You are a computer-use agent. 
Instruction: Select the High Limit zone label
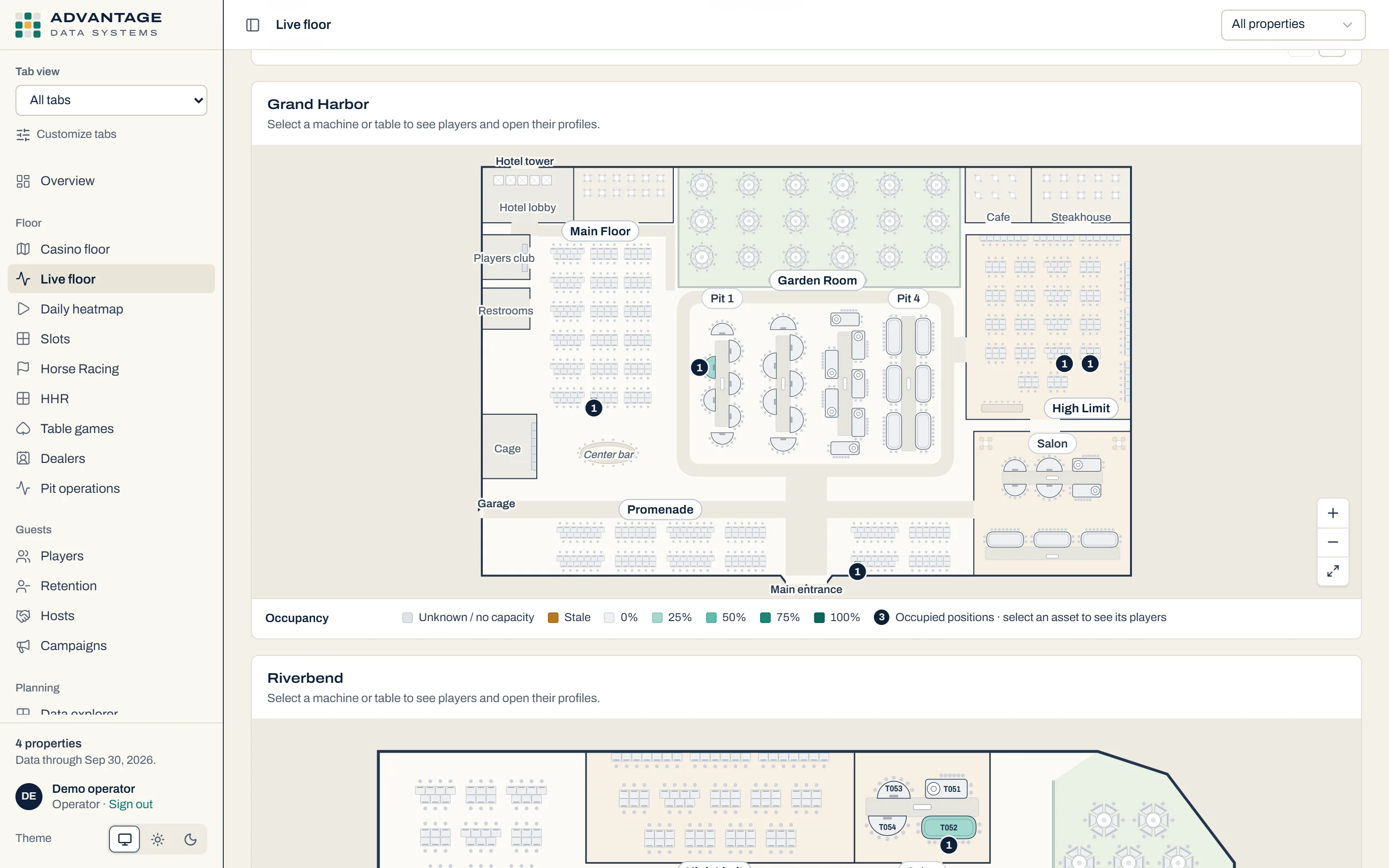click(1081, 408)
